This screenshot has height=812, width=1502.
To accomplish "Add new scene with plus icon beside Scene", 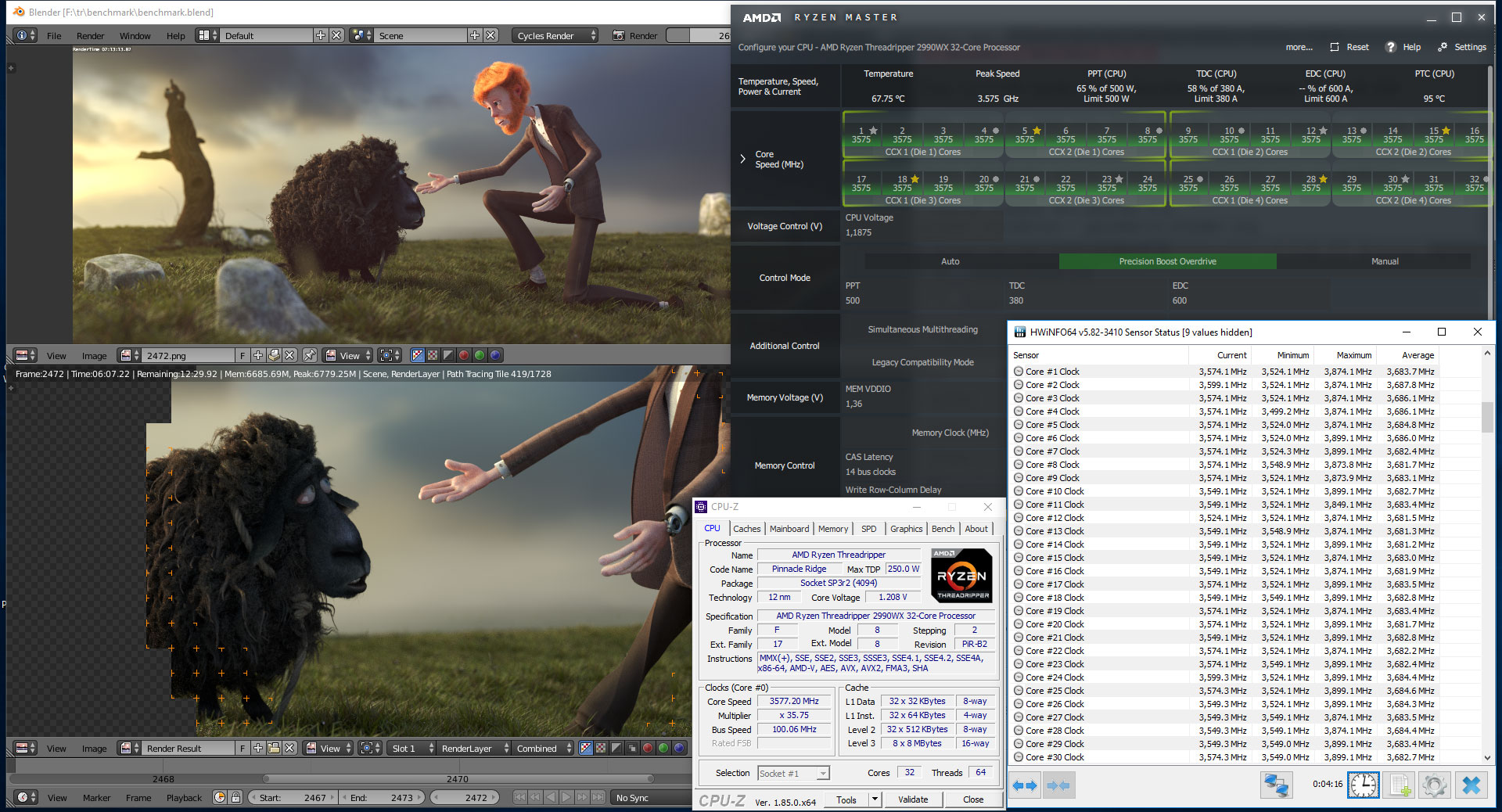I will pos(475,35).
